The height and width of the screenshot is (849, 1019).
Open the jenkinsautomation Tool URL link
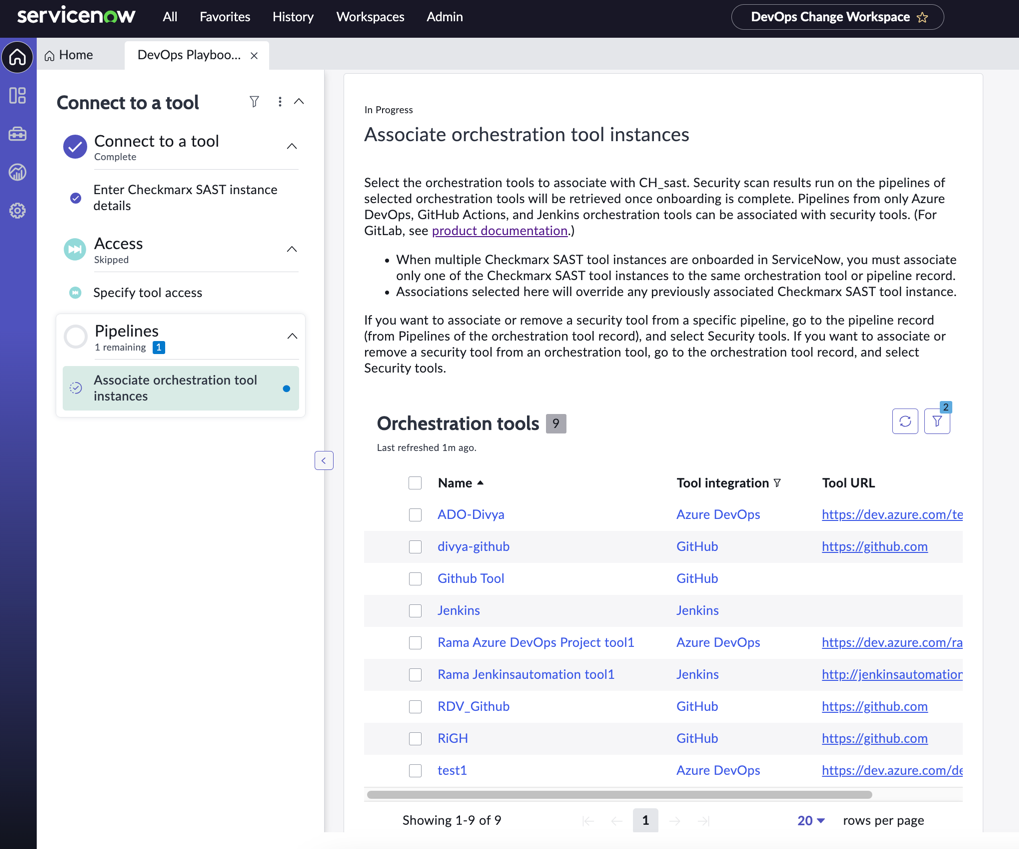892,674
